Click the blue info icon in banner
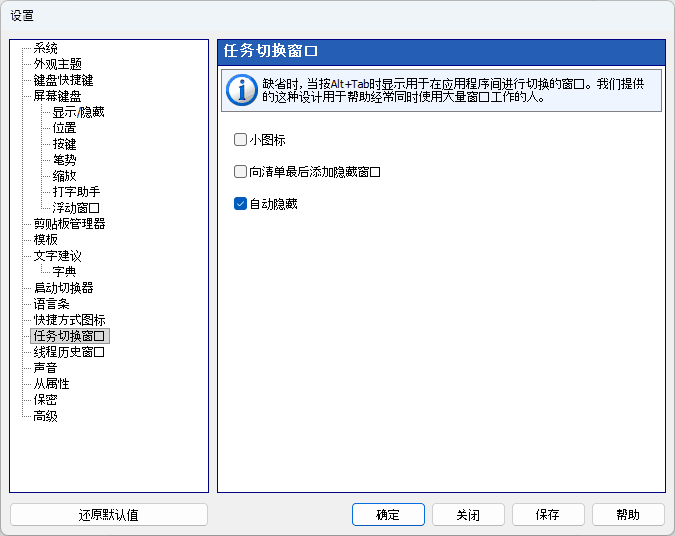The image size is (675, 536). pyautogui.click(x=242, y=90)
